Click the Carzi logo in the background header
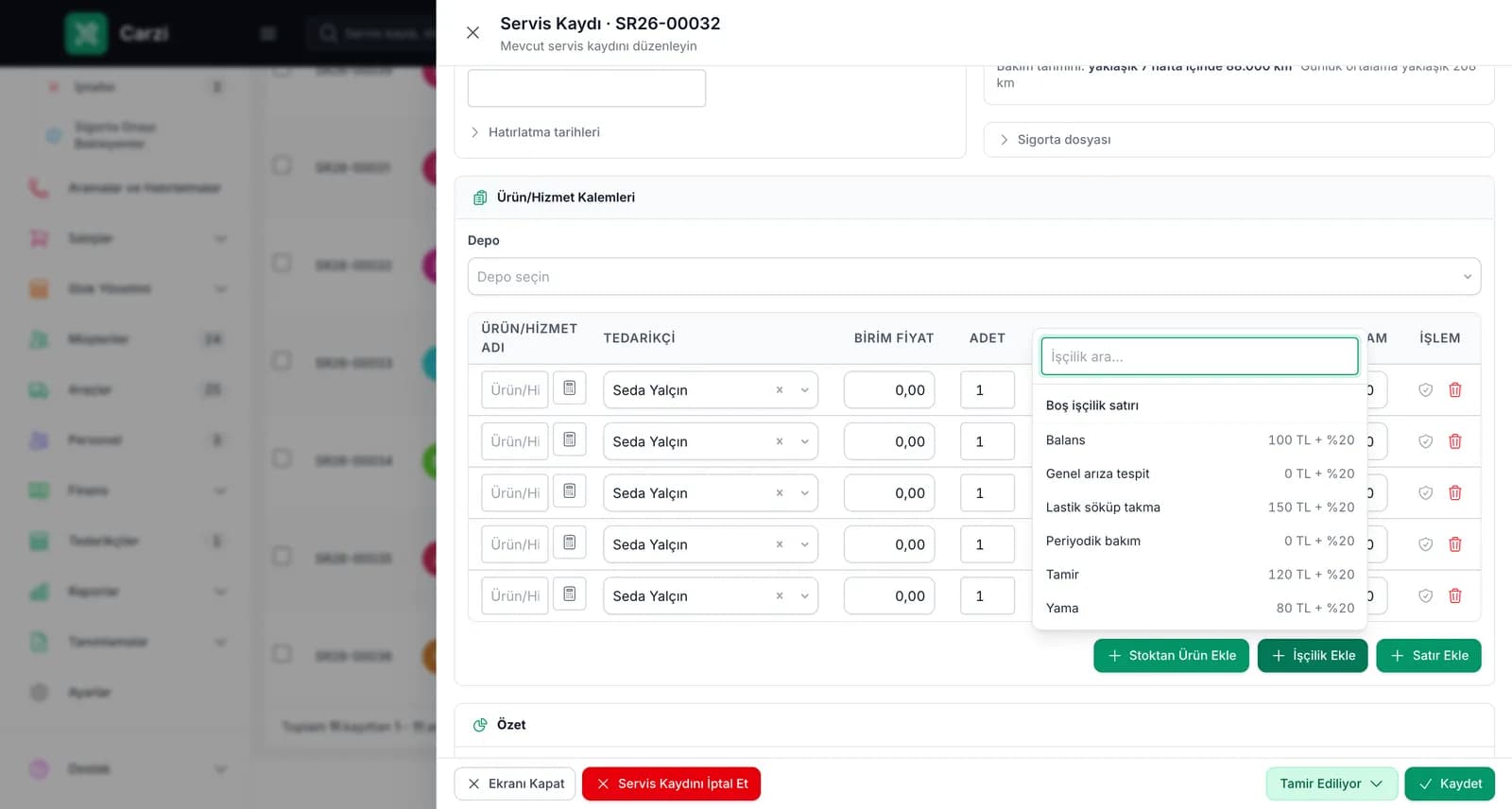 click(x=86, y=34)
